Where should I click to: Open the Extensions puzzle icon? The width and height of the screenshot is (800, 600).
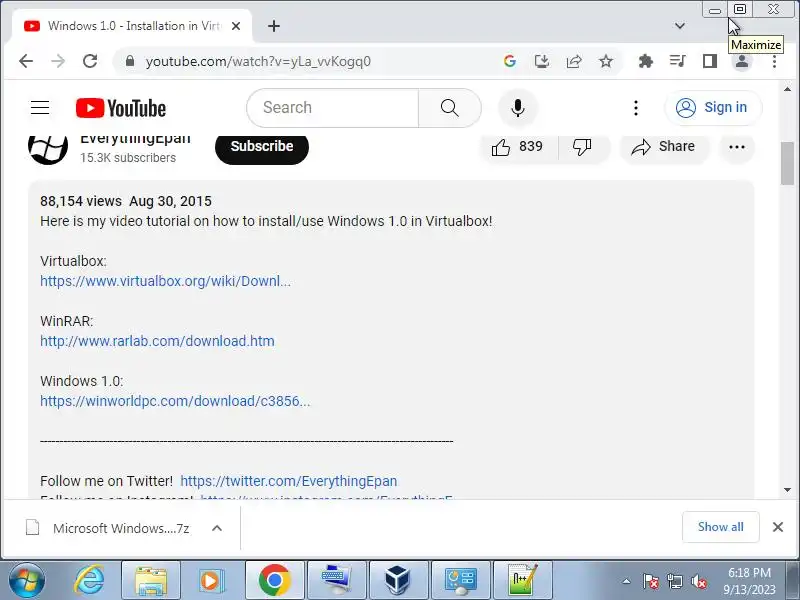(x=646, y=62)
